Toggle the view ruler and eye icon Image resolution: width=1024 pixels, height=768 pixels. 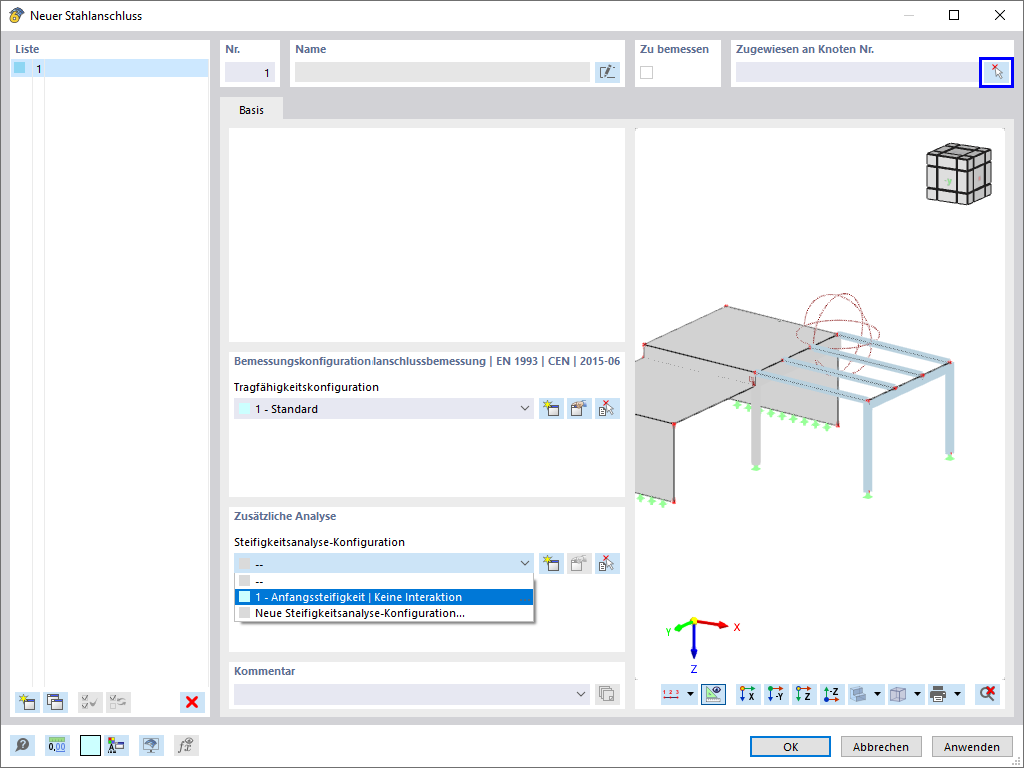tap(713, 694)
